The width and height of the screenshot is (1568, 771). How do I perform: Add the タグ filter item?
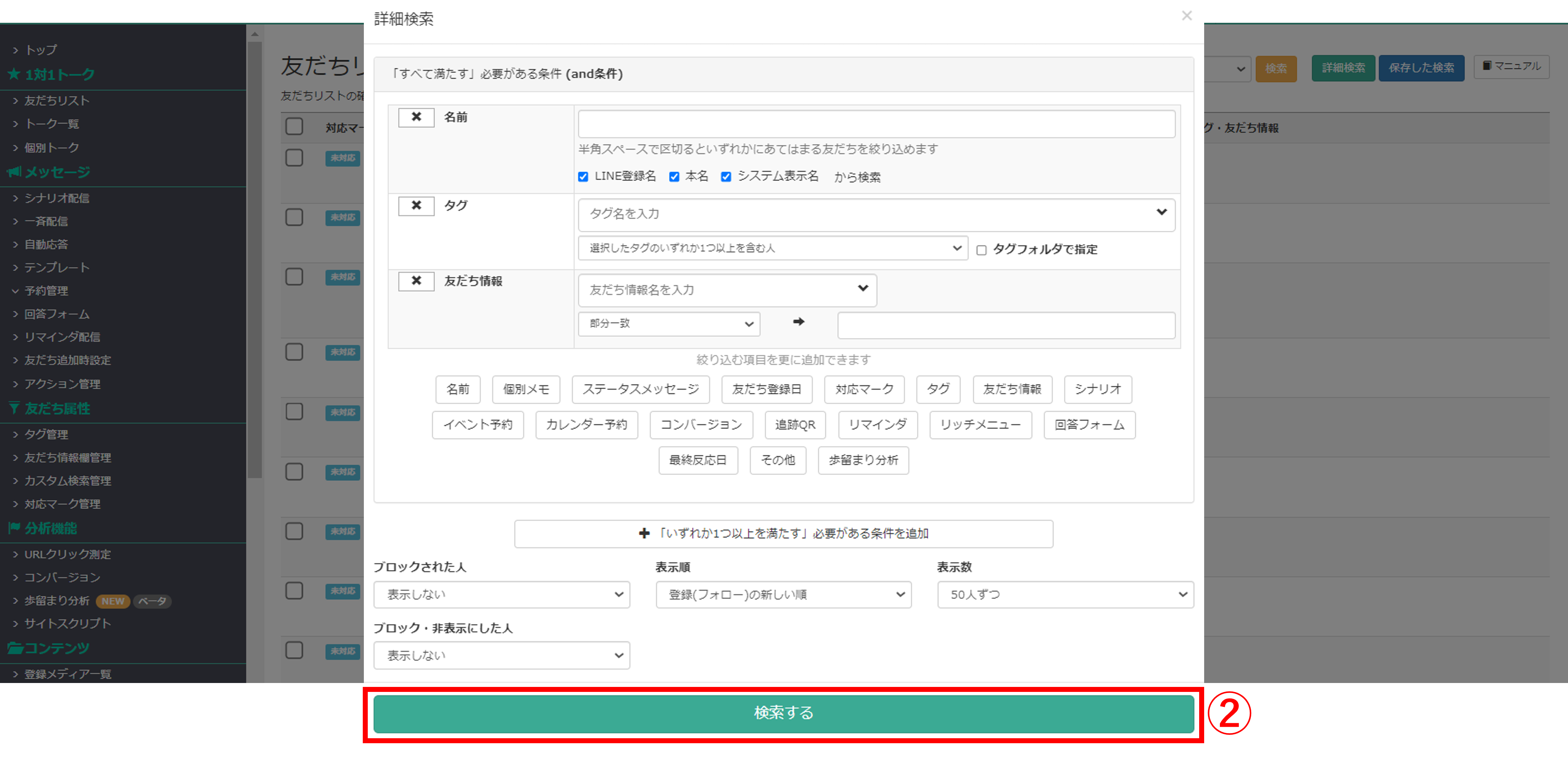937,389
